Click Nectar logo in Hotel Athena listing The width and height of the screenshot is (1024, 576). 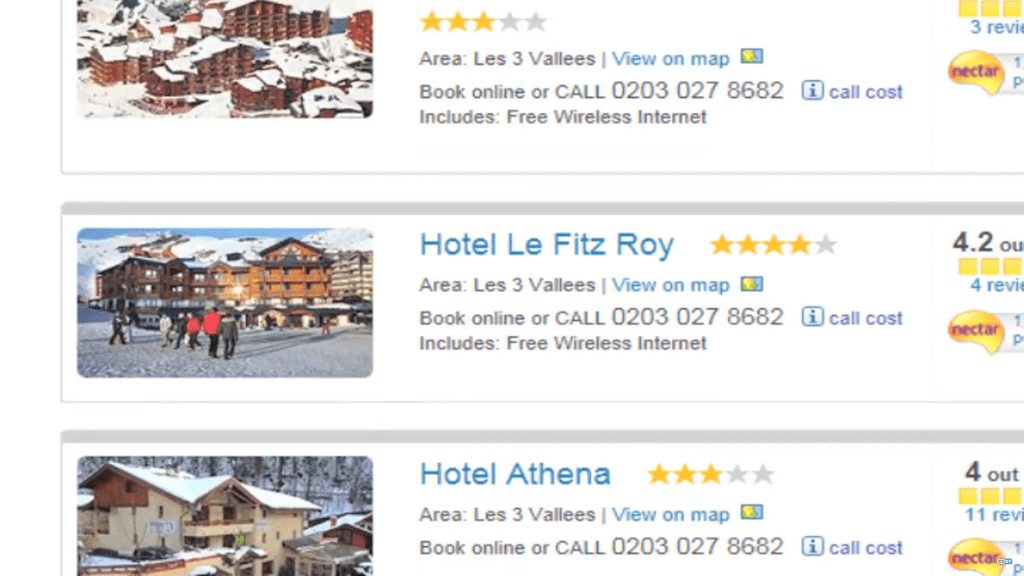click(975, 558)
